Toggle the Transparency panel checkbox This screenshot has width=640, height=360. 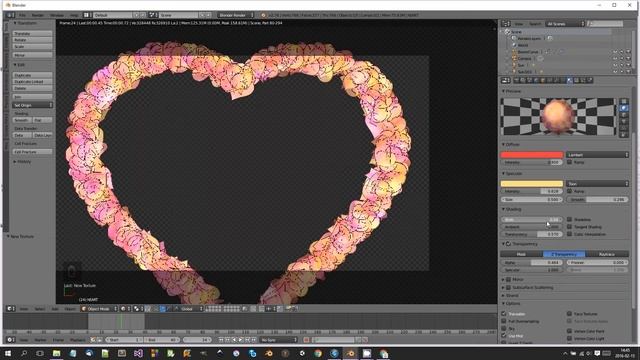(x=509, y=244)
